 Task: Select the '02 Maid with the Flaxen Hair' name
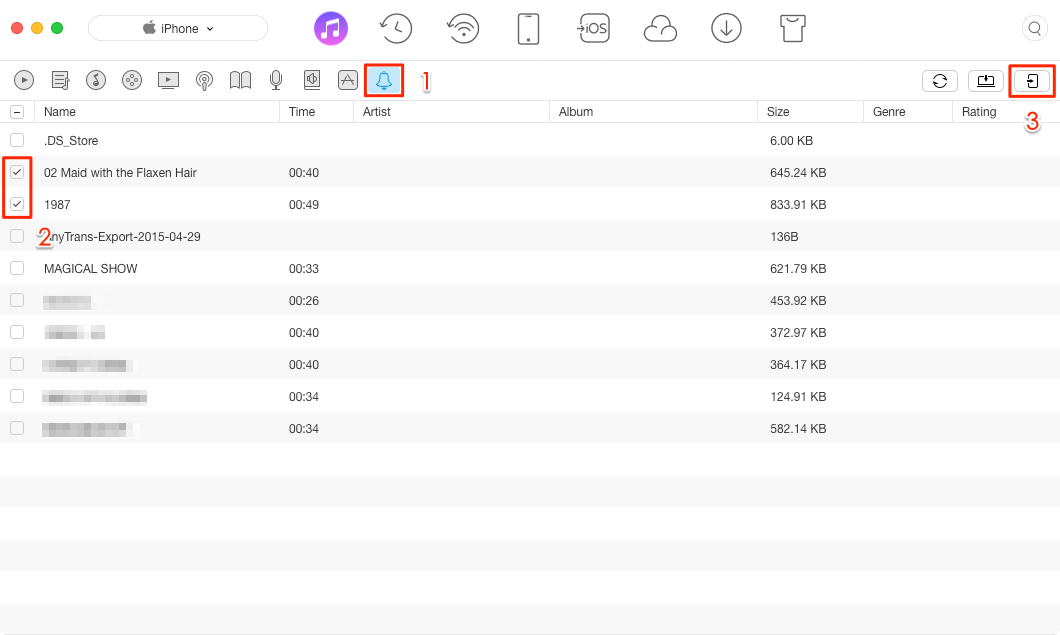(120, 172)
